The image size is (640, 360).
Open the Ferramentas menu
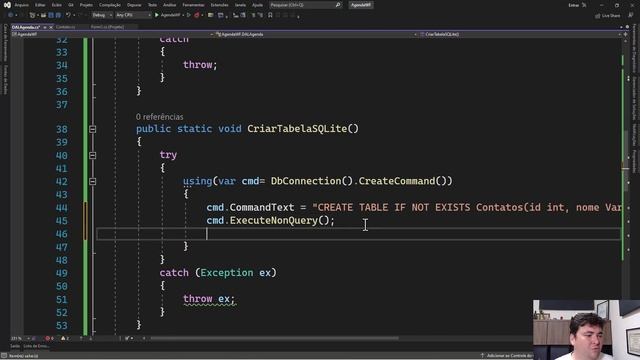[193, 5]
